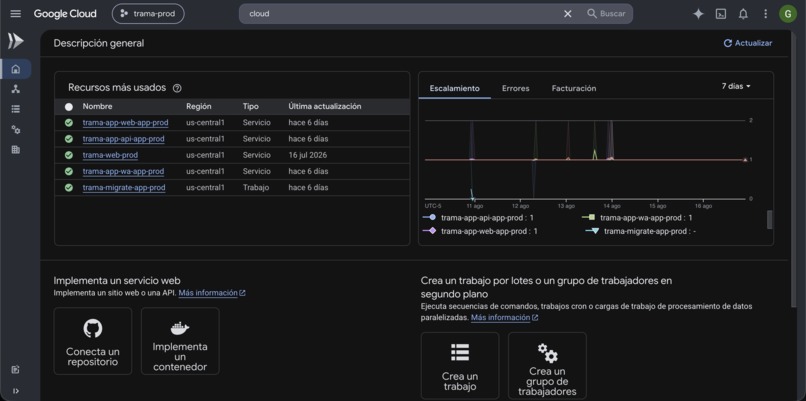Open the trama-app-web-app-prod service link

point(125,123)
